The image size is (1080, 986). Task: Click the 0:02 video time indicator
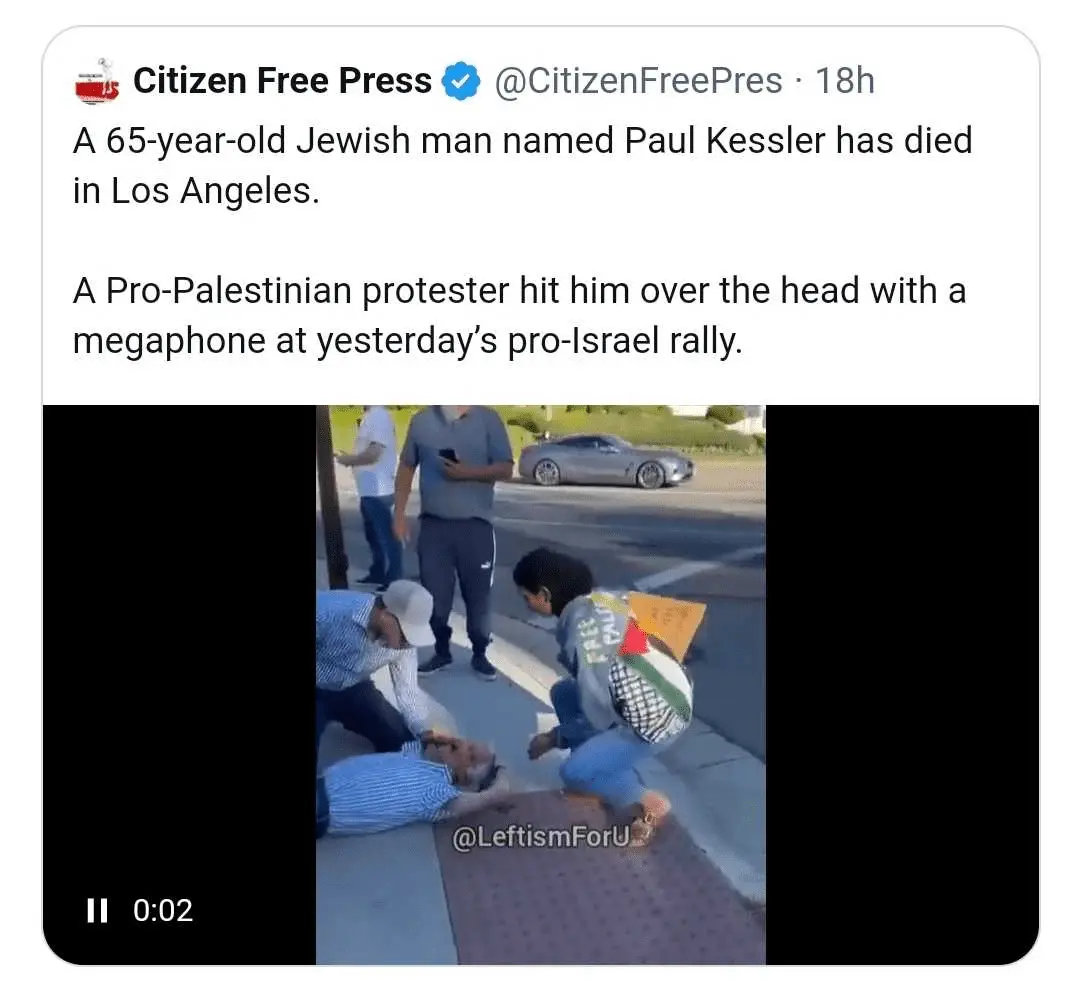click(x=163, y=910)
